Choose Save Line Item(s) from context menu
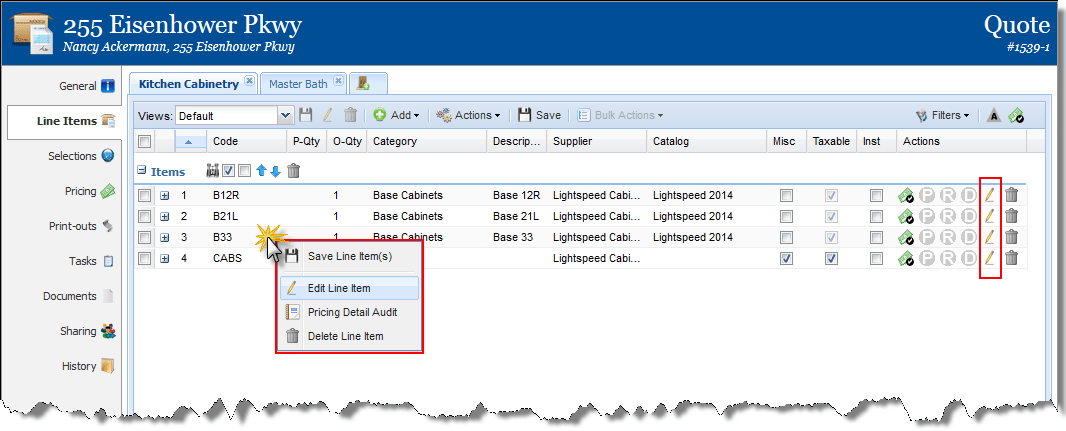The image size is (1066, 431). 349,257
